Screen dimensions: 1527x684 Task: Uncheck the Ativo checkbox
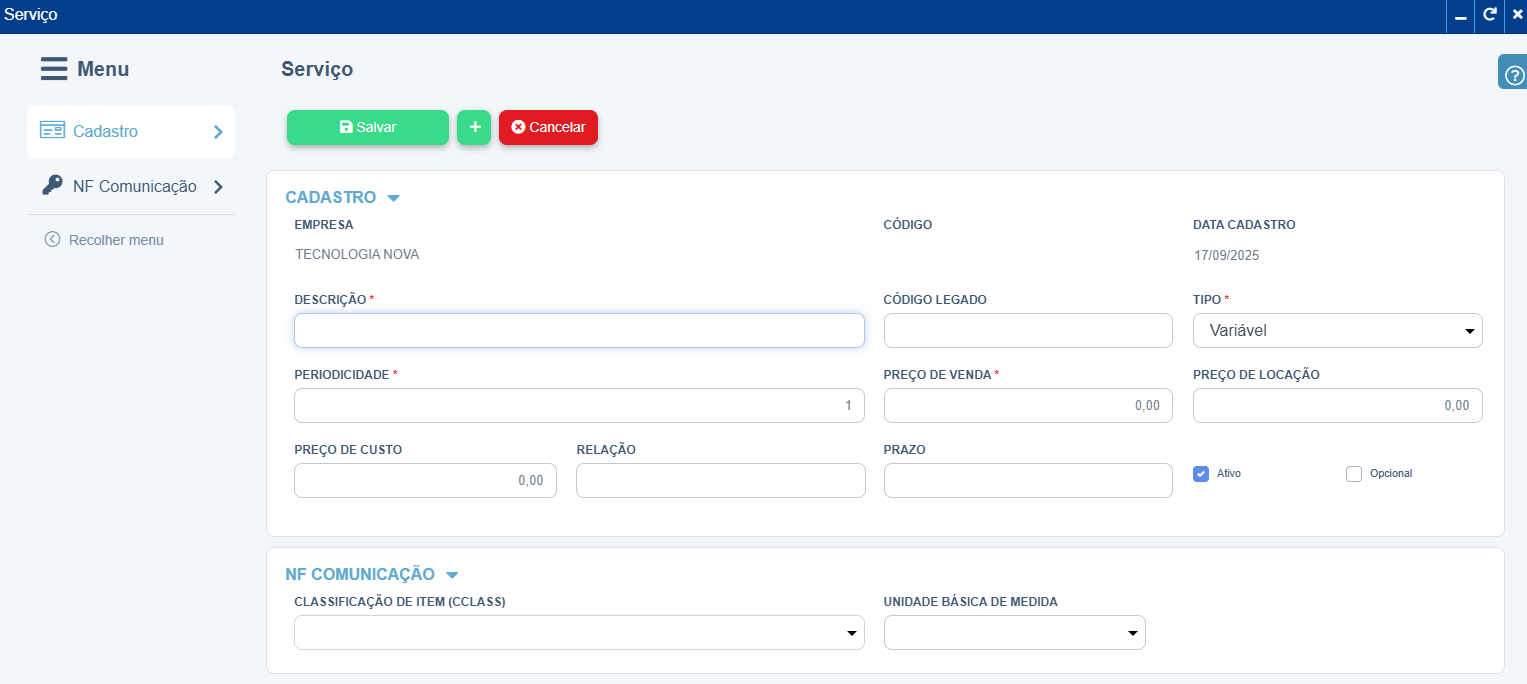tap(1201, 474)
